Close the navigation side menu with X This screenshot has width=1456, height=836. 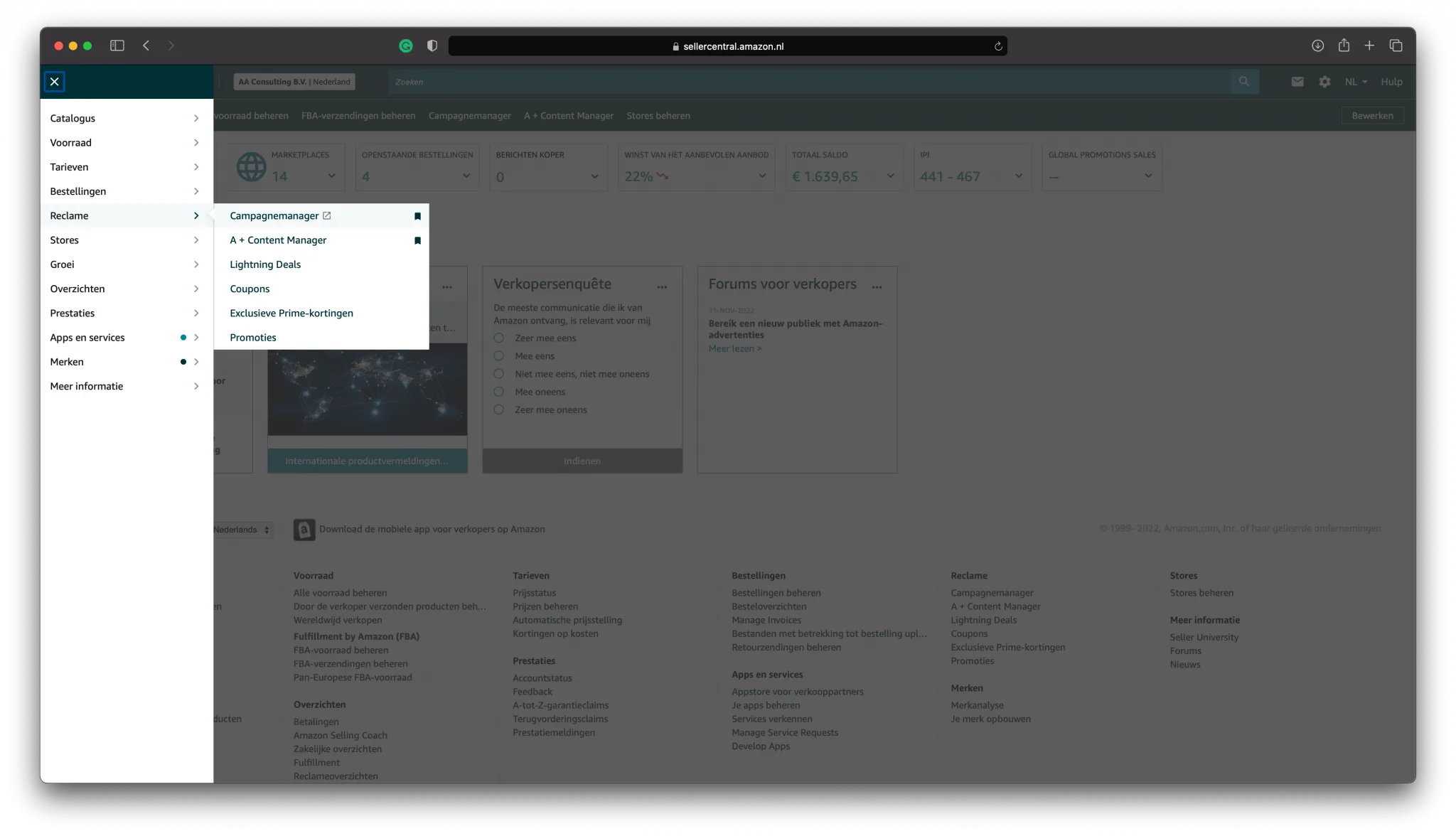pos(55,82)
